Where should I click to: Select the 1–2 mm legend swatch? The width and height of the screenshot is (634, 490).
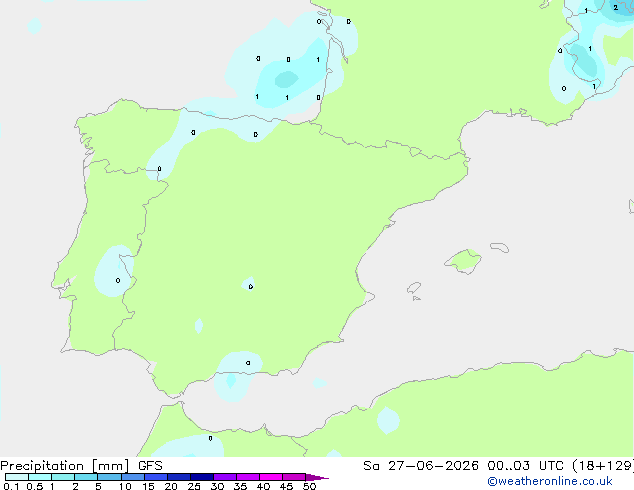(63, 477)
